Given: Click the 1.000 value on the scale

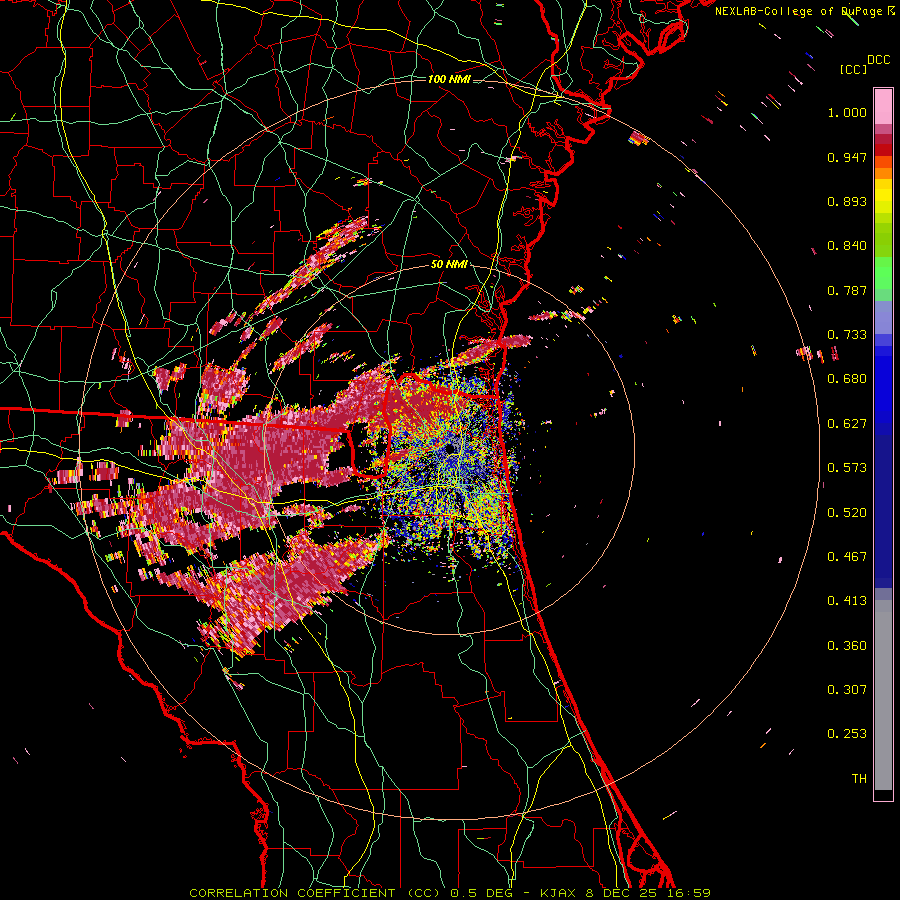Looking at the screenshot, I should tap(847, 112).
